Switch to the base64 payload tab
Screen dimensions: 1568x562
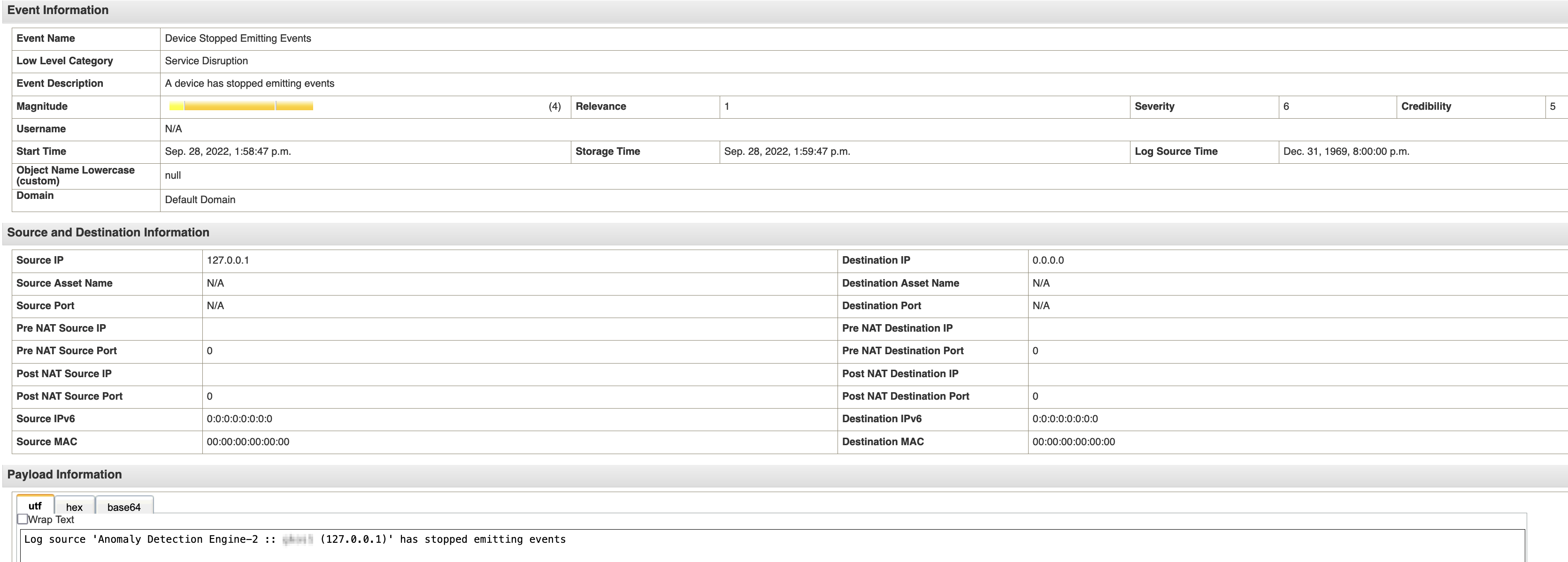tap(123, 507)
